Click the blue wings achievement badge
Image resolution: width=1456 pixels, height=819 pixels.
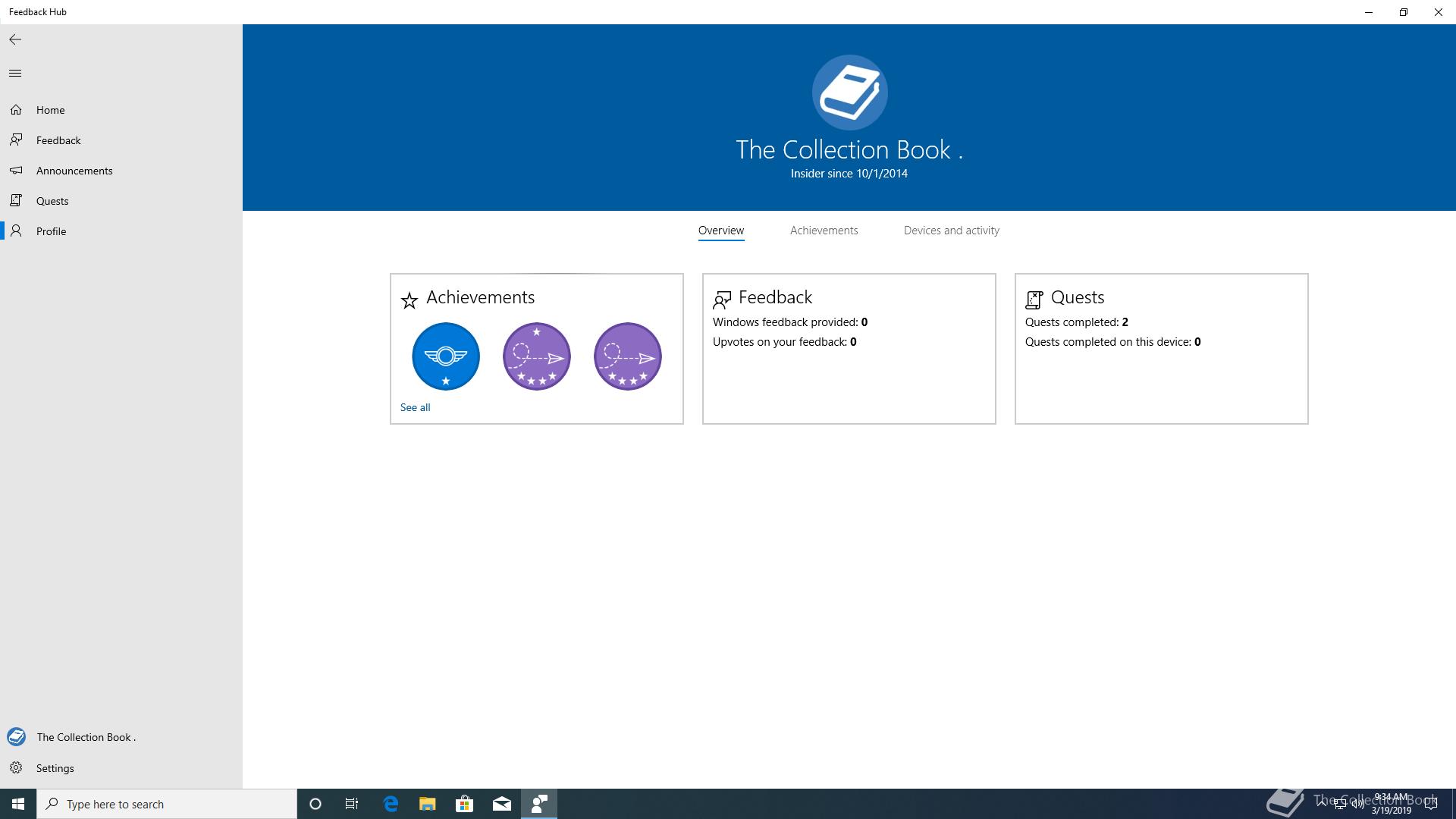tap(446, 356)
